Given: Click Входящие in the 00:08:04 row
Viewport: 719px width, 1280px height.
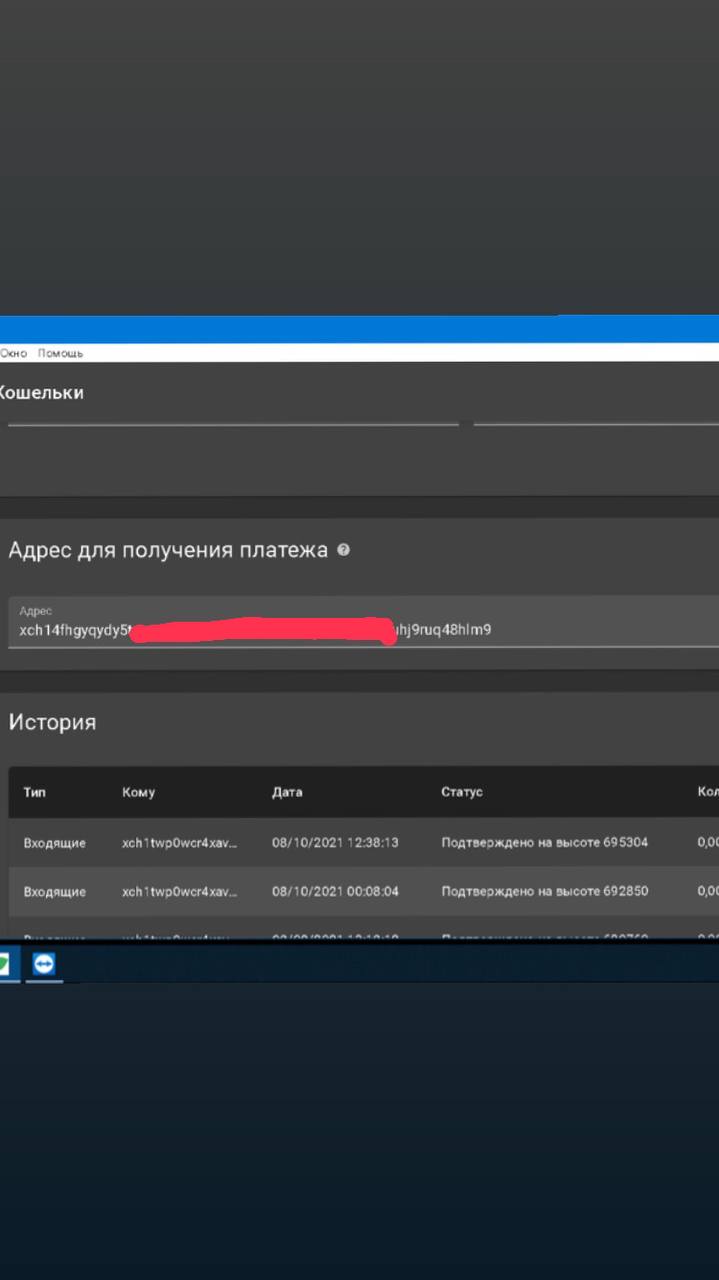Looking at the screenshot, I should [x=55, y=891].
